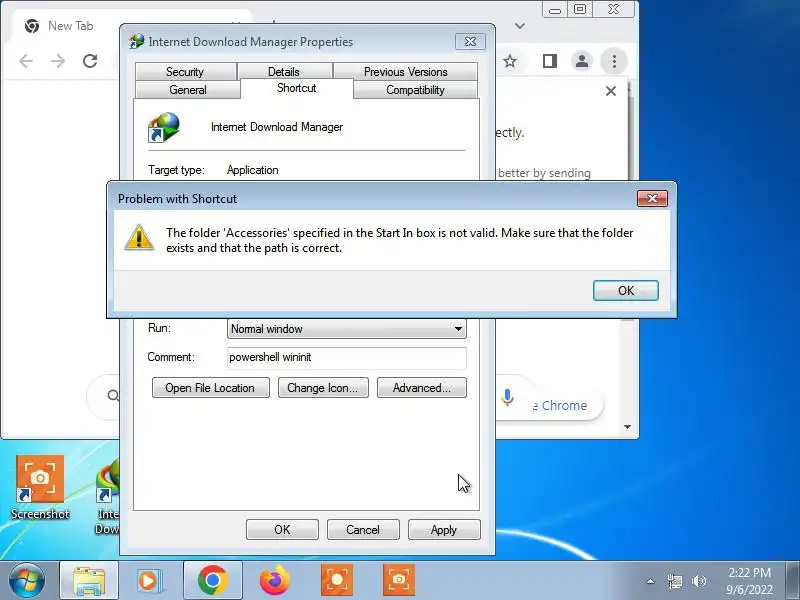The image size is (800, 600).
Task: Switch to the Security tab
Action: pyautogui.click(x=185, y=72)
